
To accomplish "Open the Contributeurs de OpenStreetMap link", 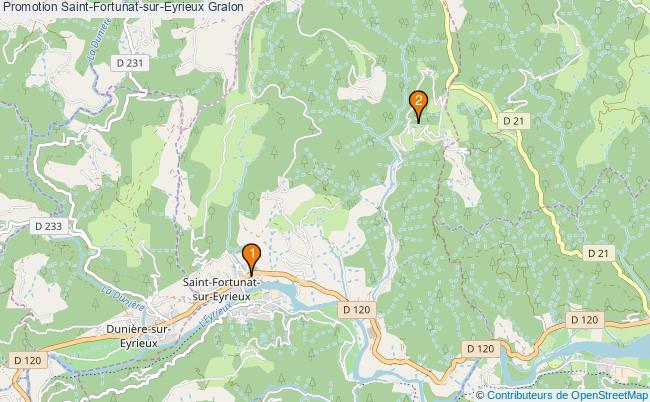I will [x=567, y=395].
